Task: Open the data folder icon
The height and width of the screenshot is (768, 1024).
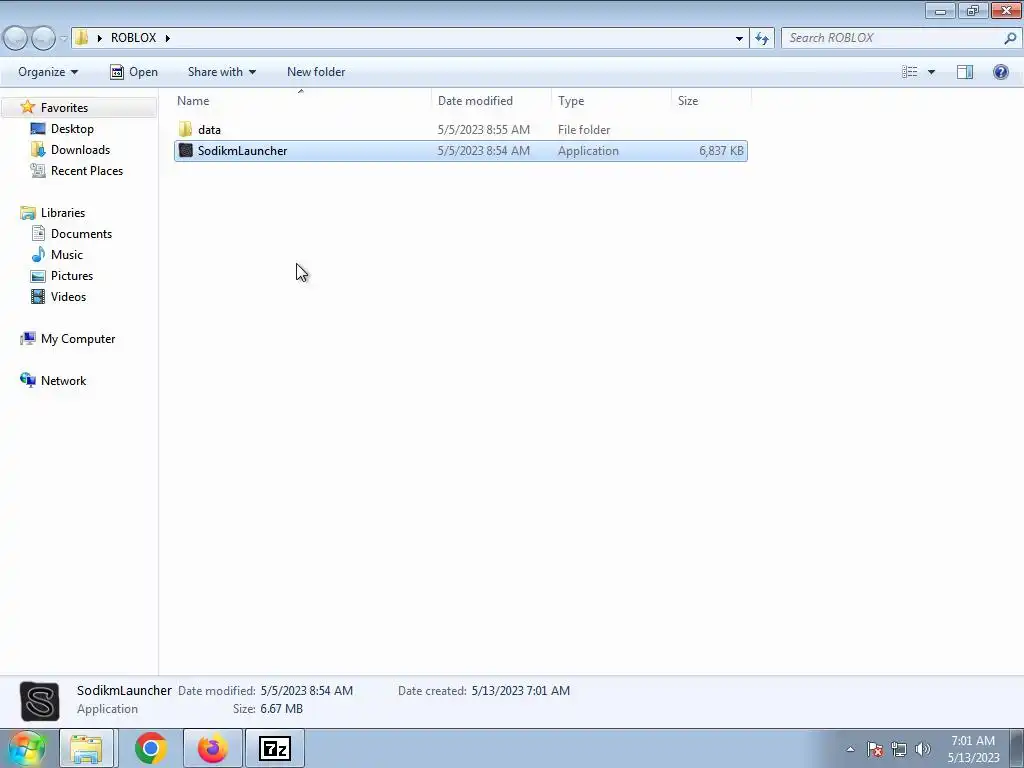Action: coord(185,129)
